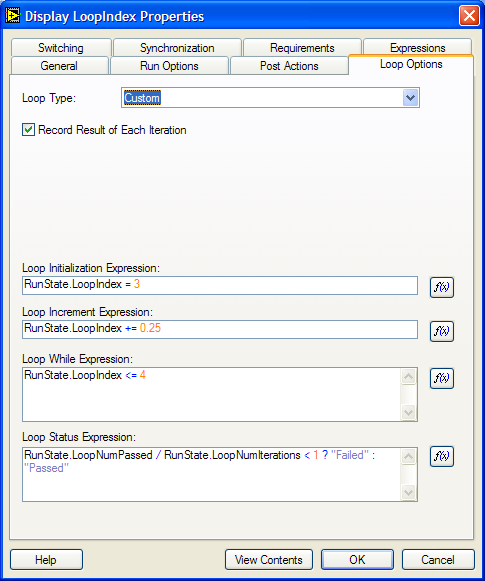Open f(x) browser for Loop Status Expression

coord(442,456)
